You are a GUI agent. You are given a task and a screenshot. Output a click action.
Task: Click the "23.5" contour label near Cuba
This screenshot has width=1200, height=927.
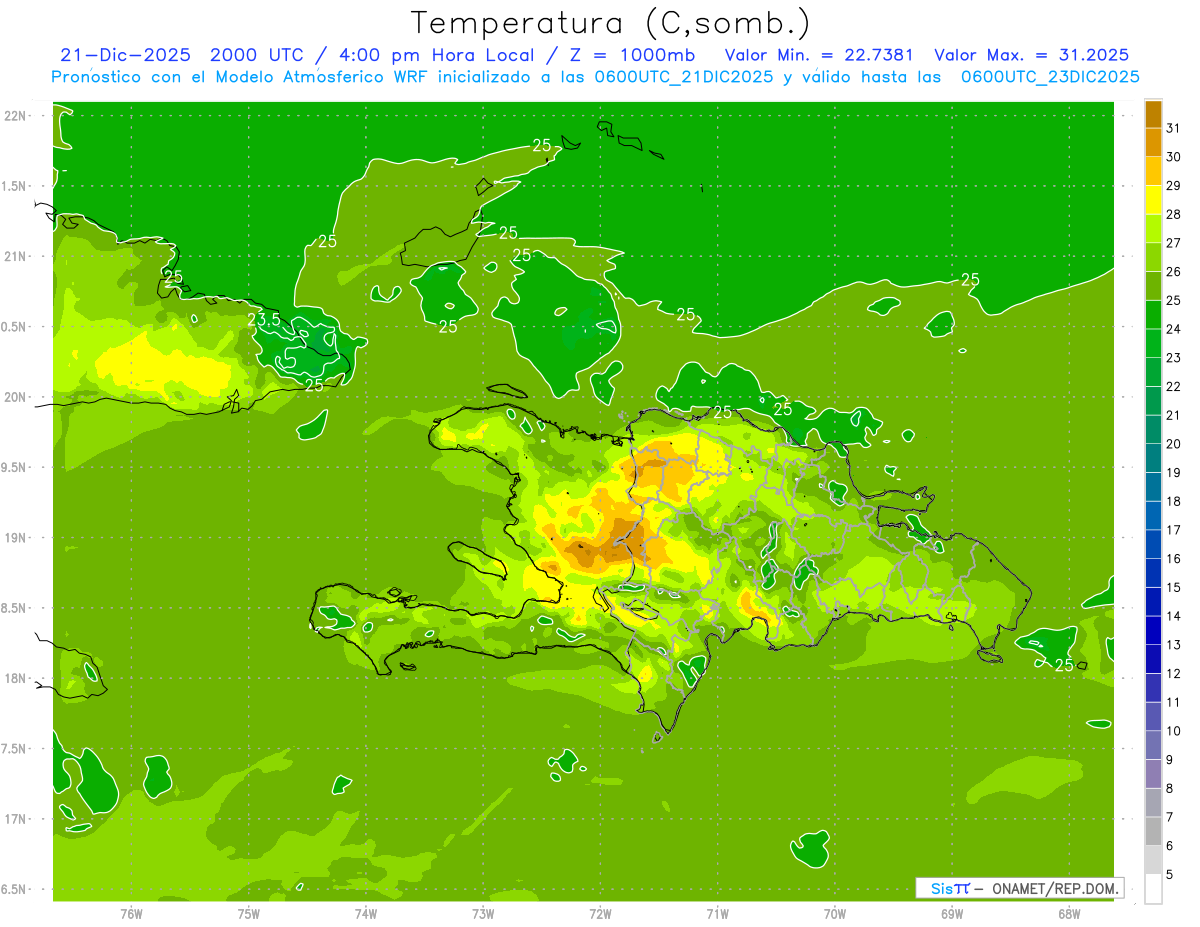[264, 319]
